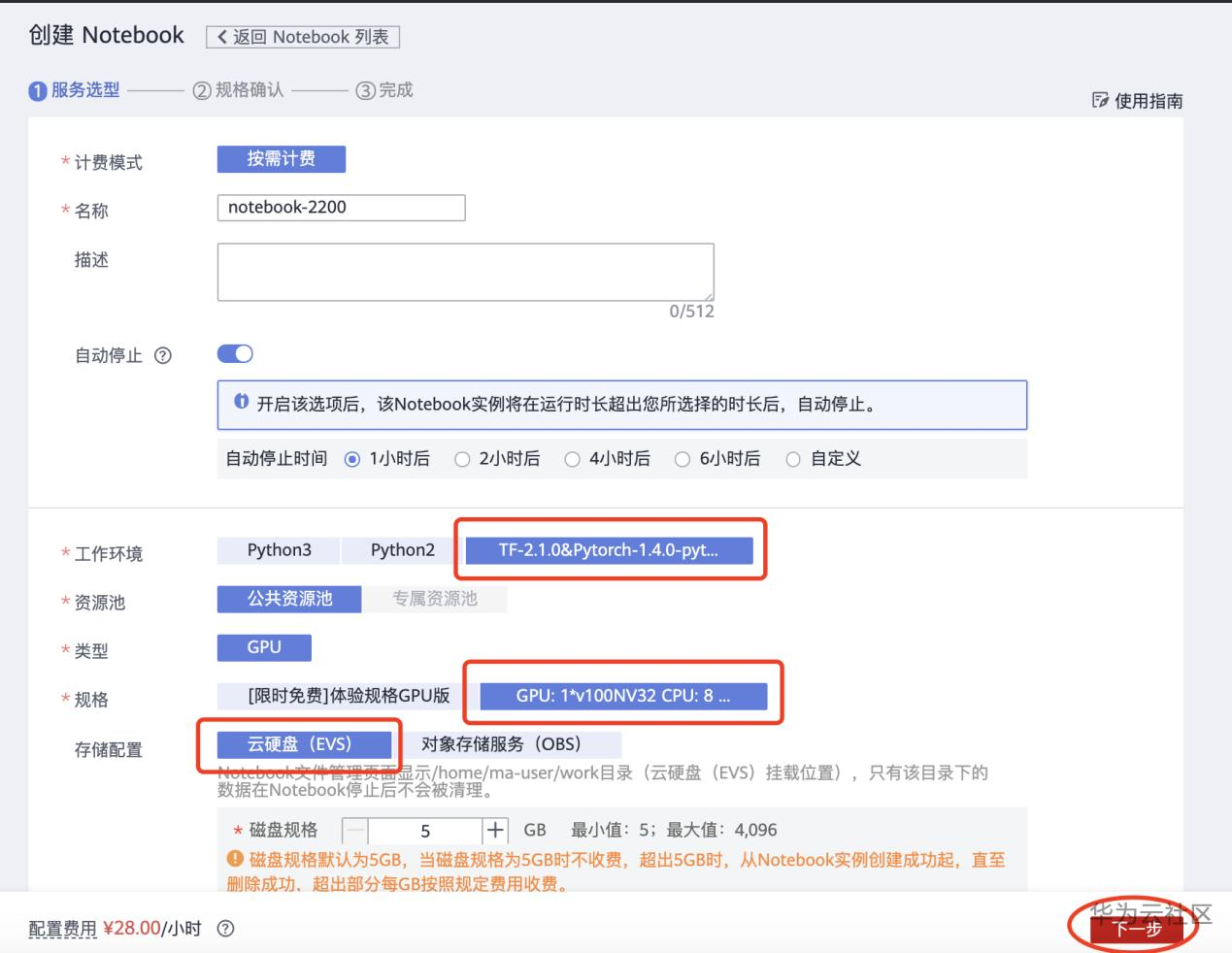Select the GPU type

(x=264, y=647)
